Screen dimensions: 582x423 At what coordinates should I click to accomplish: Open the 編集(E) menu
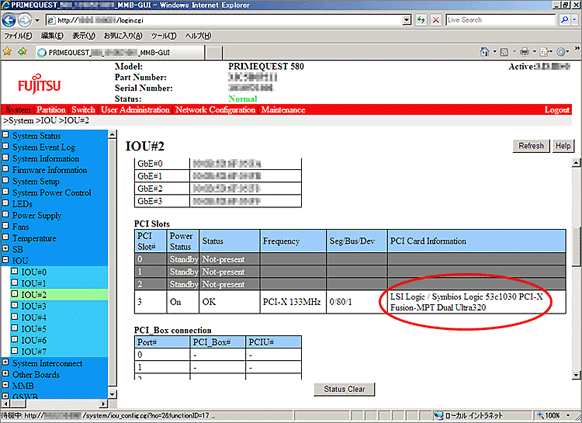coord(52,36)
